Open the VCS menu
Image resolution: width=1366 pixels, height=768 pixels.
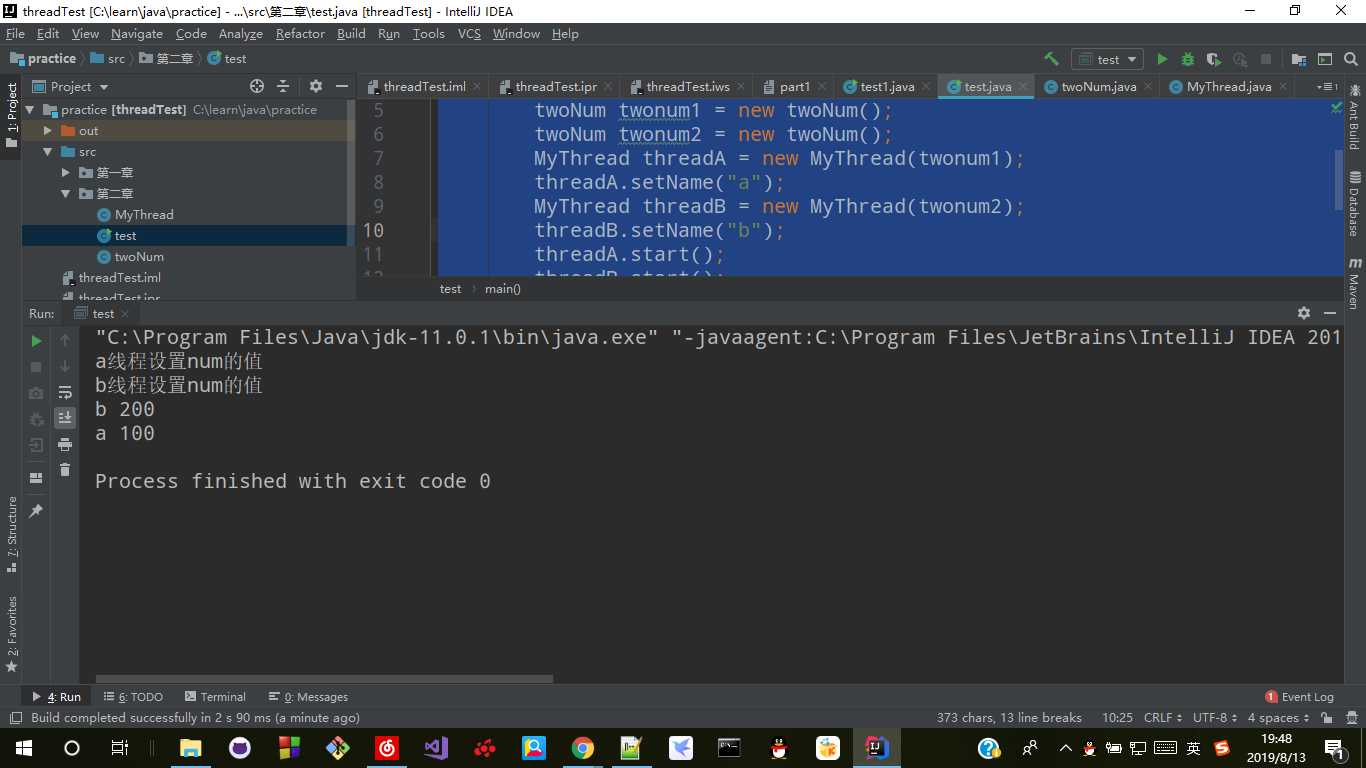tap(469, 33)
